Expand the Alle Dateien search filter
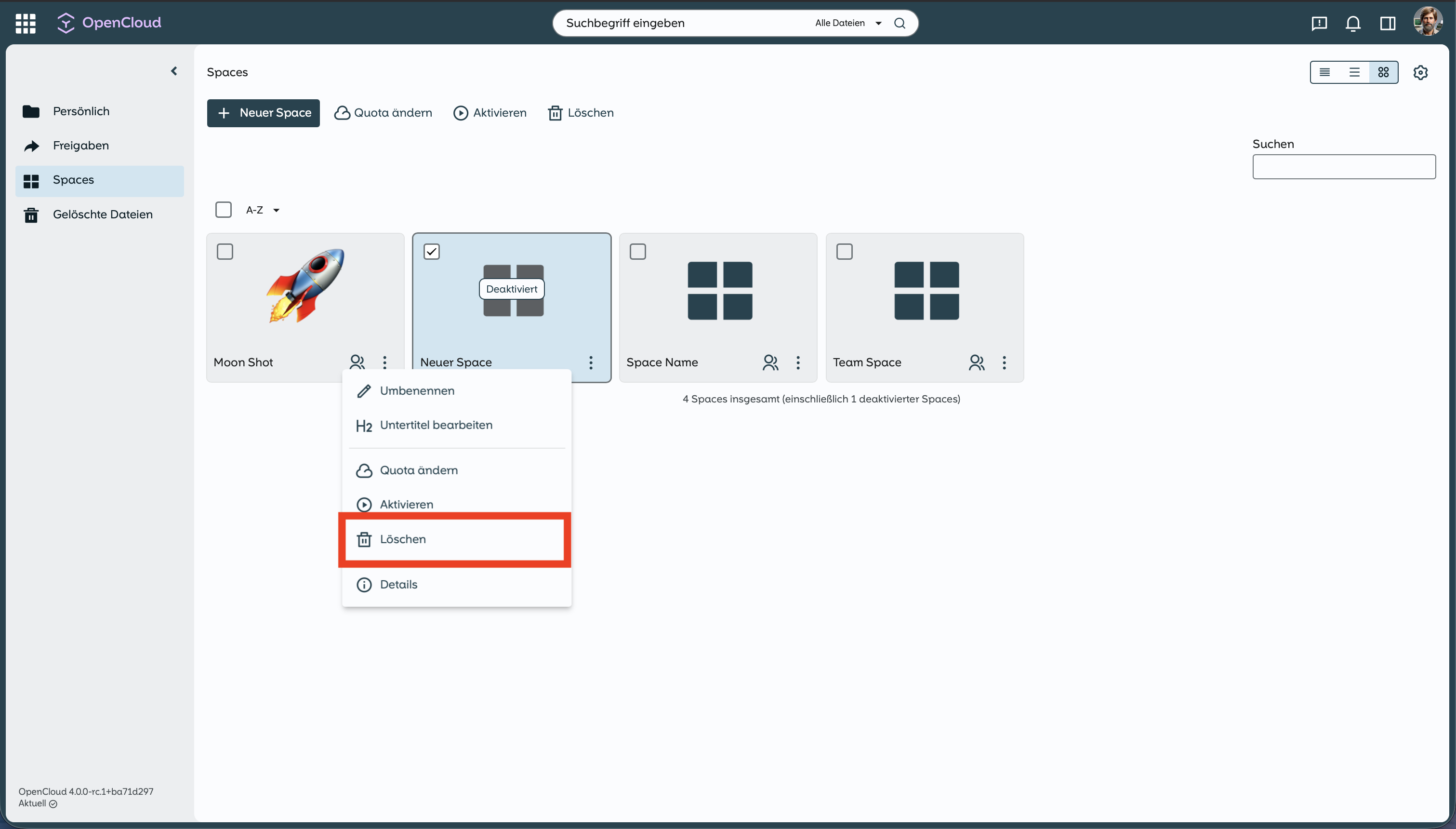The image size is (1456, 829). pos(848,23)
